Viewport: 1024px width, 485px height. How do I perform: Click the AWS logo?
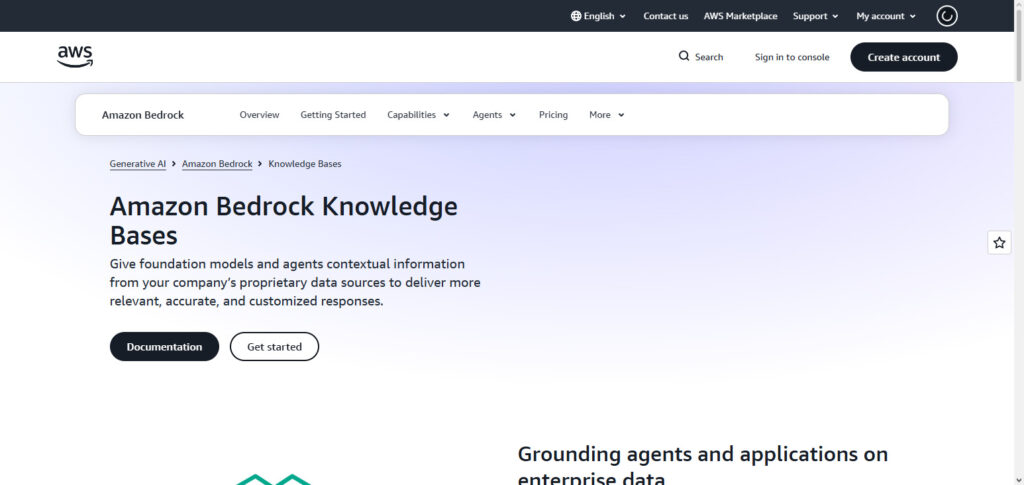pyautogui.click(x=75, y=57)
